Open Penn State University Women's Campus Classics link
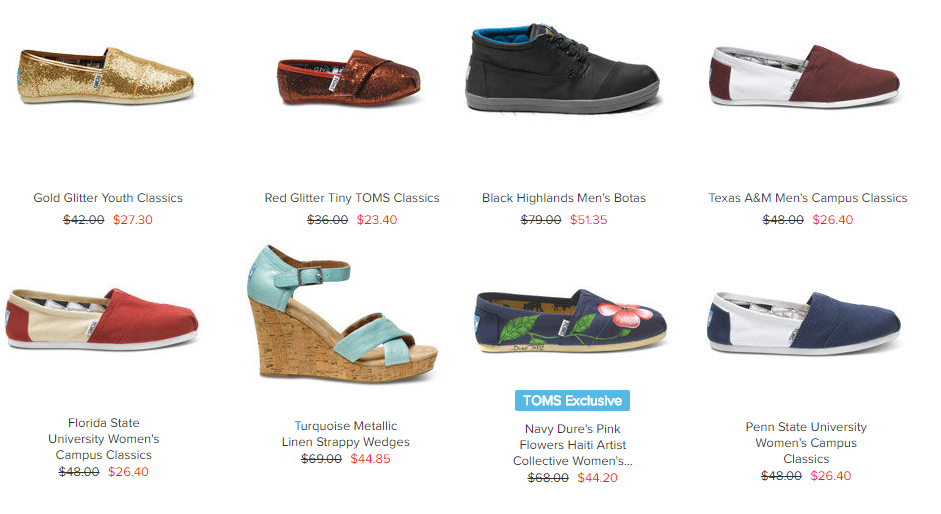The width and height of the screenshot is (941, 514). point(806,443)
